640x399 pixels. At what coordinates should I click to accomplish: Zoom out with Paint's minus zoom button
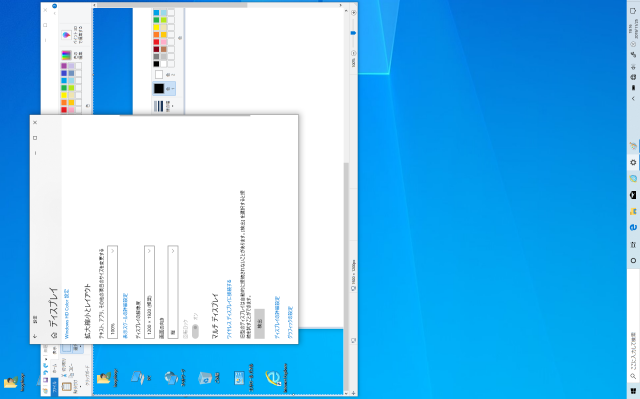click(353, 53)
